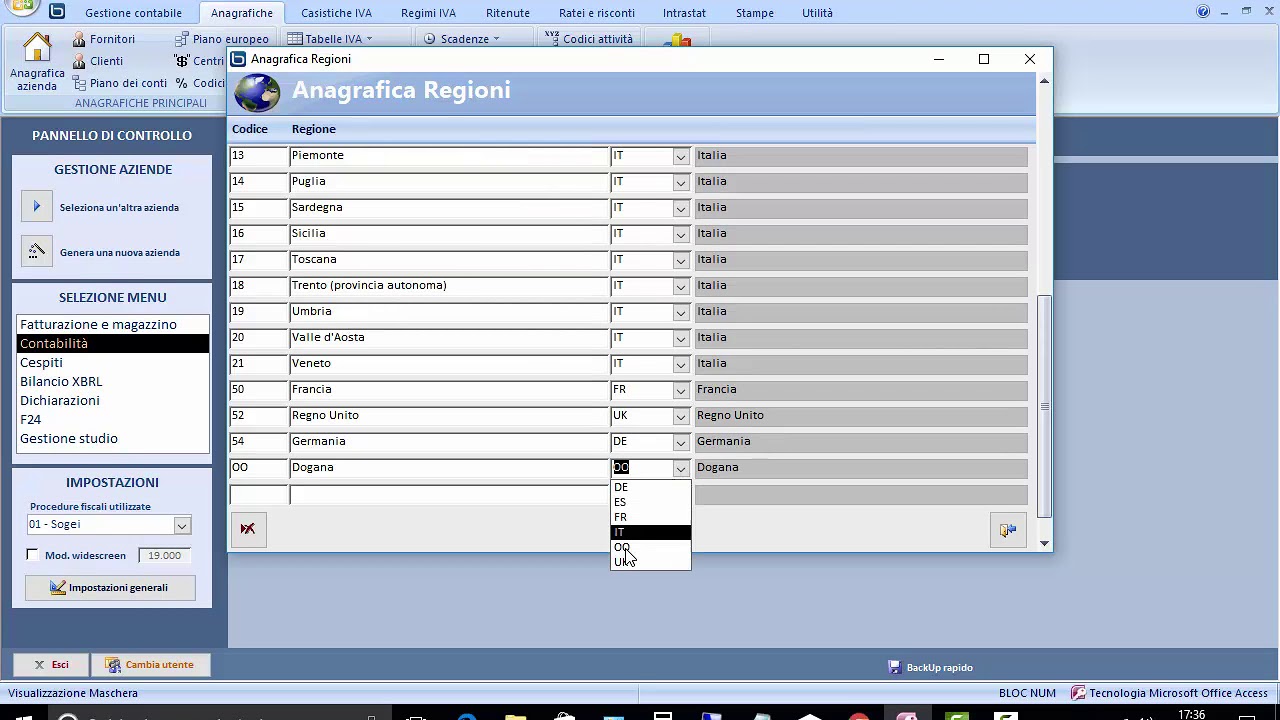Open the Ritenute ribbon tab
Image resolution: width=1280 pixels, height=720 pixels.
click(x=507, y=13)
